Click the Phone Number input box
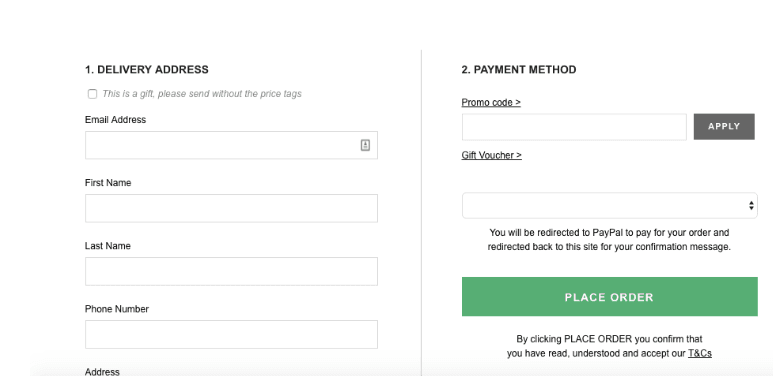 pyautogui.click(x=231, y=334)
